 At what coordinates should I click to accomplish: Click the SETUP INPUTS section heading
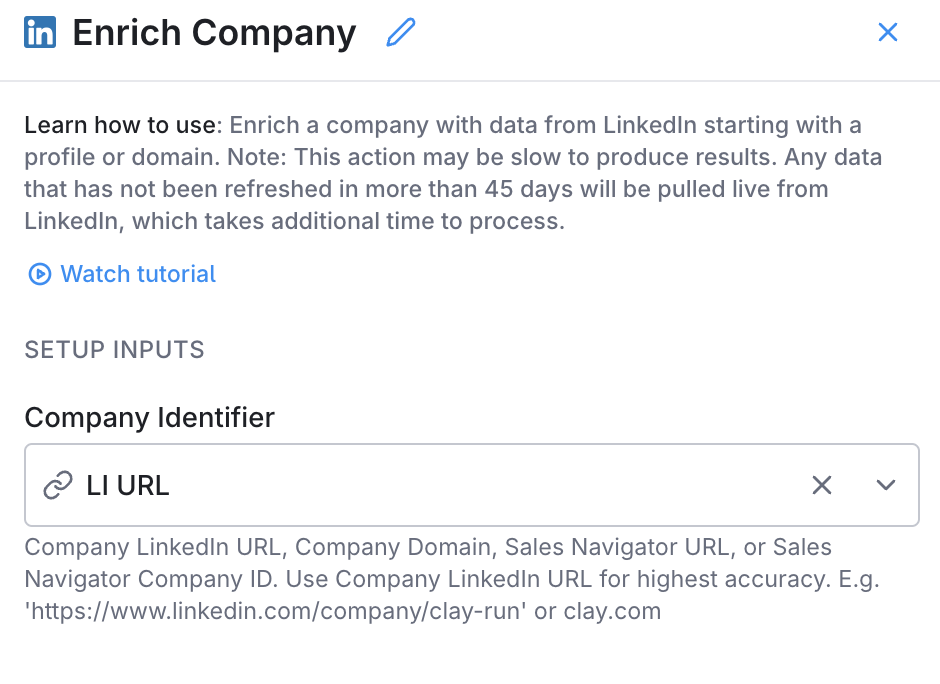point(114,350)
